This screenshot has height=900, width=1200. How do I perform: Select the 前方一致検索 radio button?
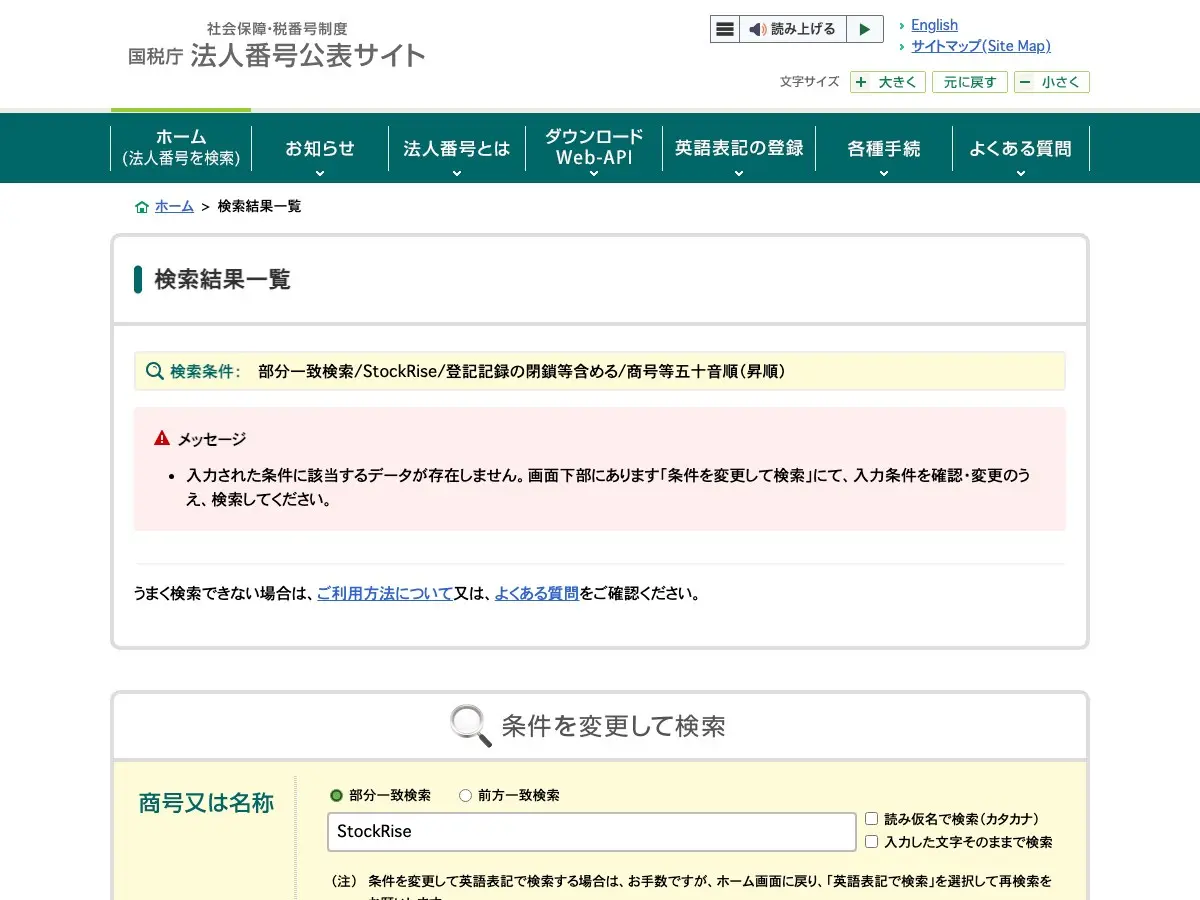[465, 796]
